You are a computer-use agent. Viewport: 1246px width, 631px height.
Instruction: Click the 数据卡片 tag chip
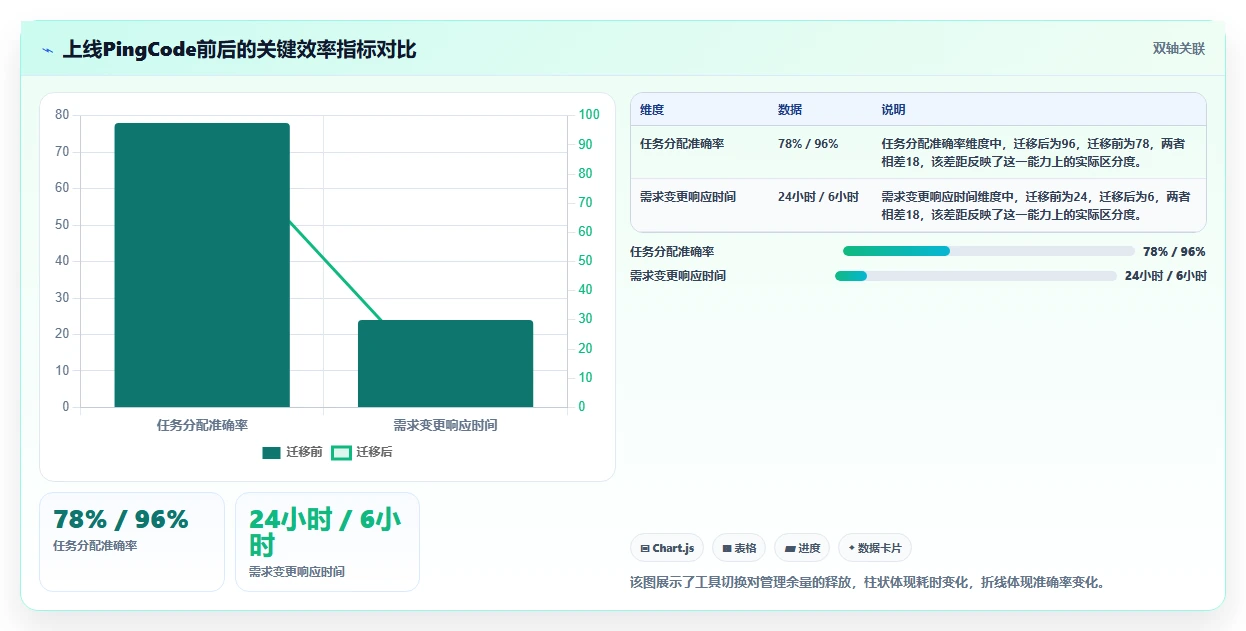tap(875, 548)
